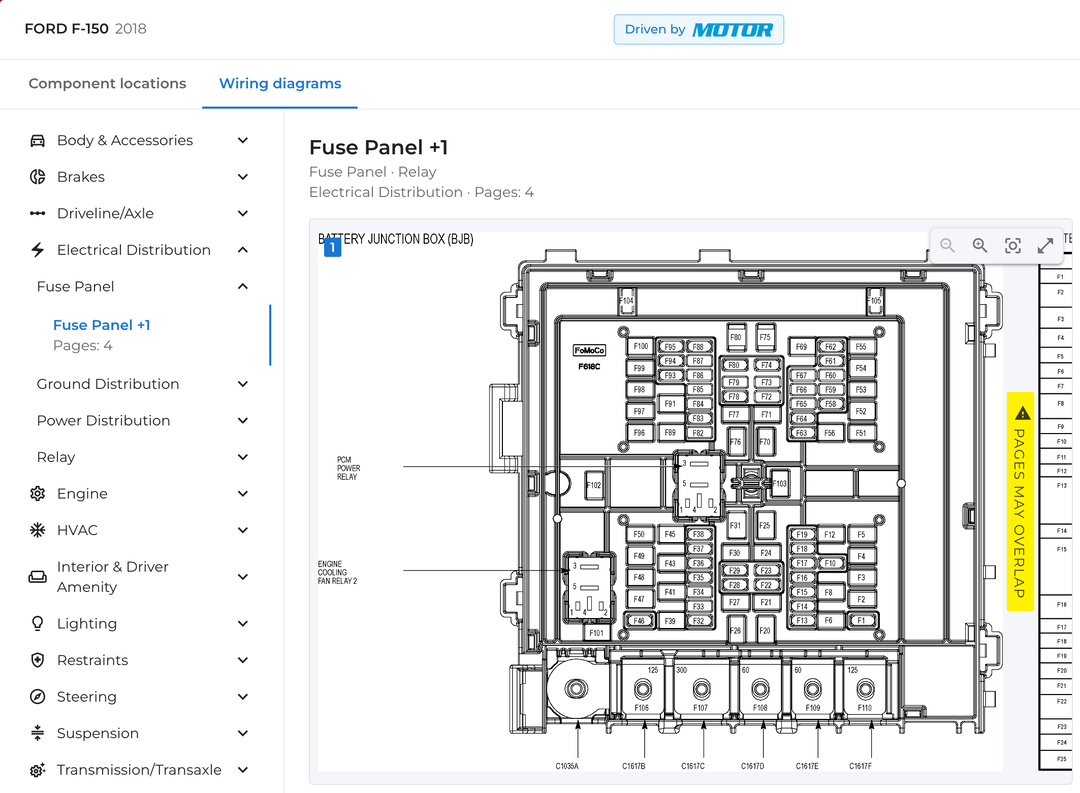This screenshot has width=1080, height=793.
Task: Expand the Restraints category chevron
Action: (242, 660)
